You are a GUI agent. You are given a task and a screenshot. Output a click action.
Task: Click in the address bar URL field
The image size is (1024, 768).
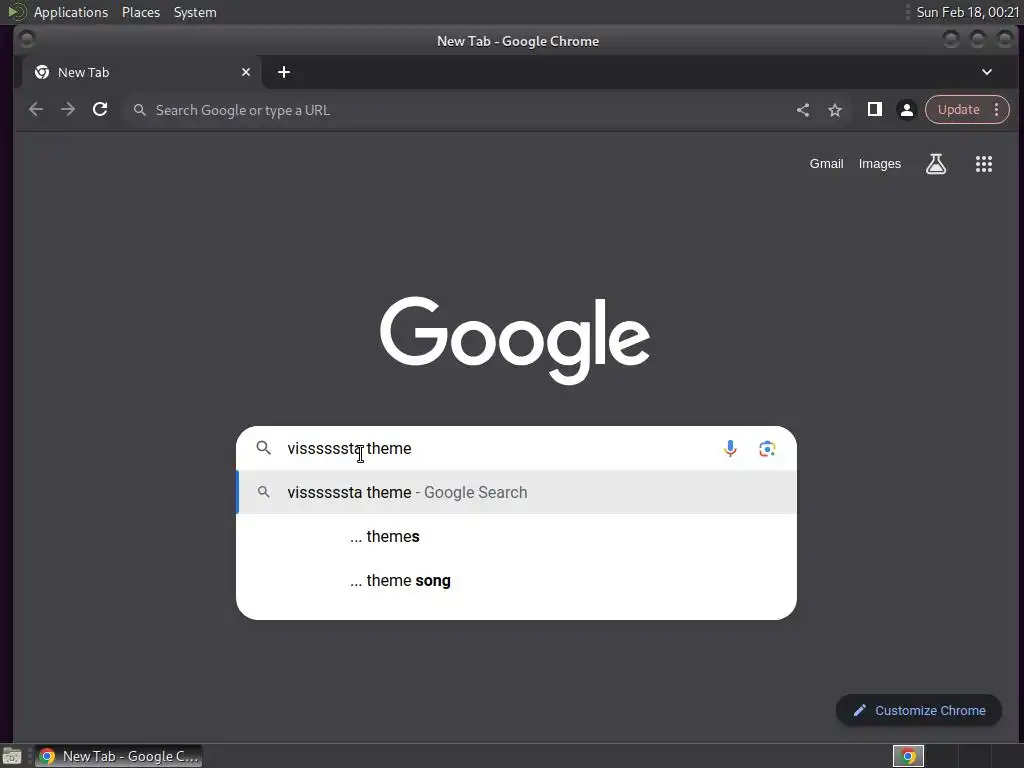point(457,110)
